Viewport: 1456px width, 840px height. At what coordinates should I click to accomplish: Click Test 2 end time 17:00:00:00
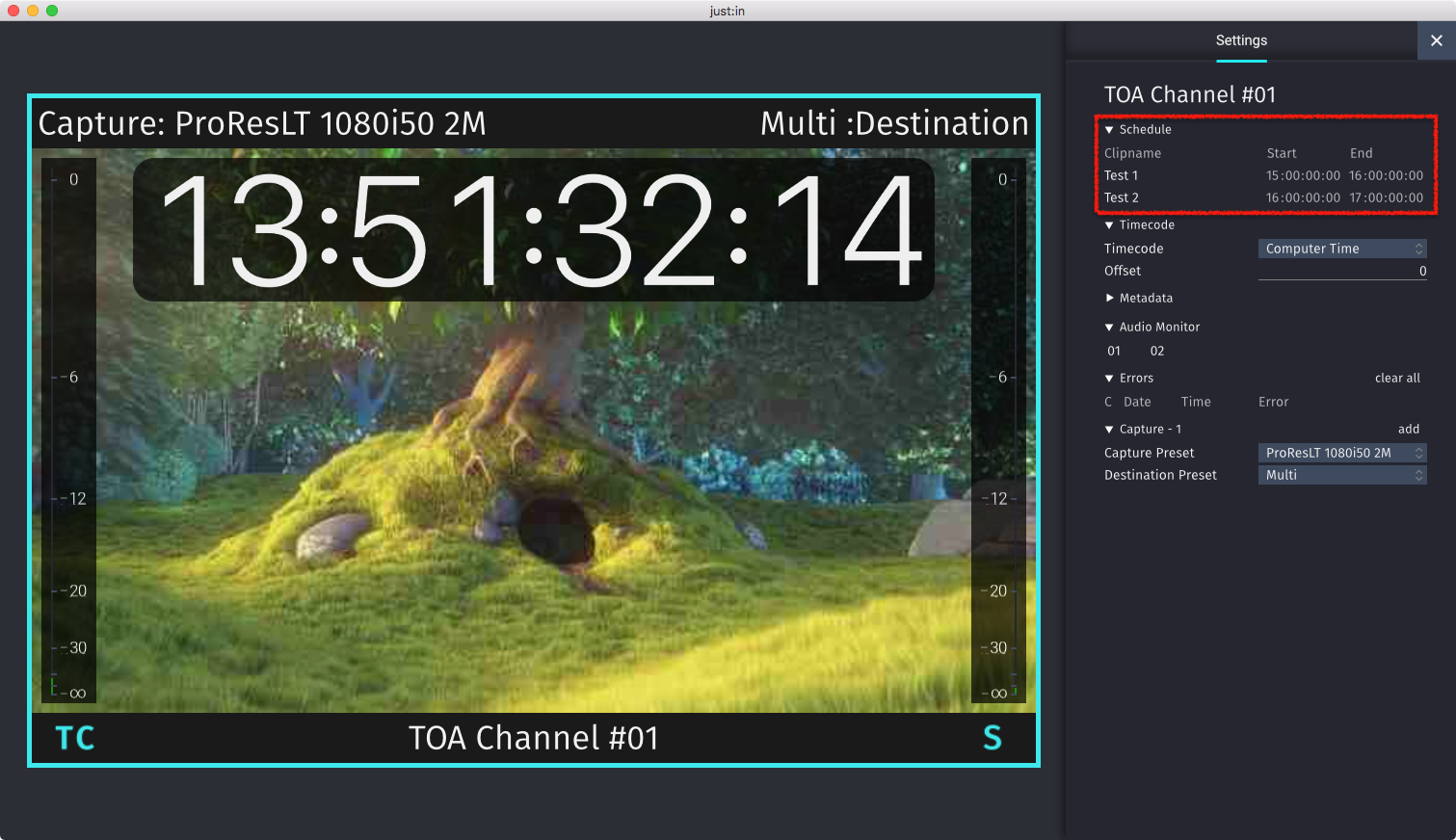(x=1386, y=197)
